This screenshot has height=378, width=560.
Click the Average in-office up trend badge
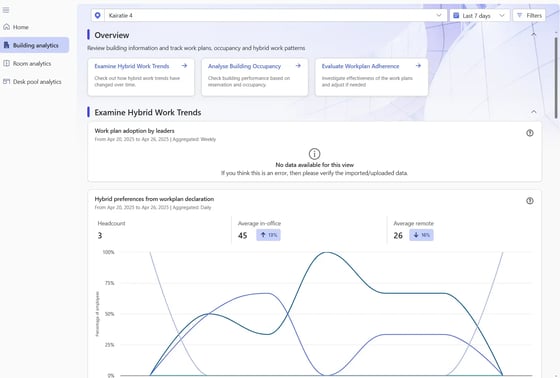(268, 235)
